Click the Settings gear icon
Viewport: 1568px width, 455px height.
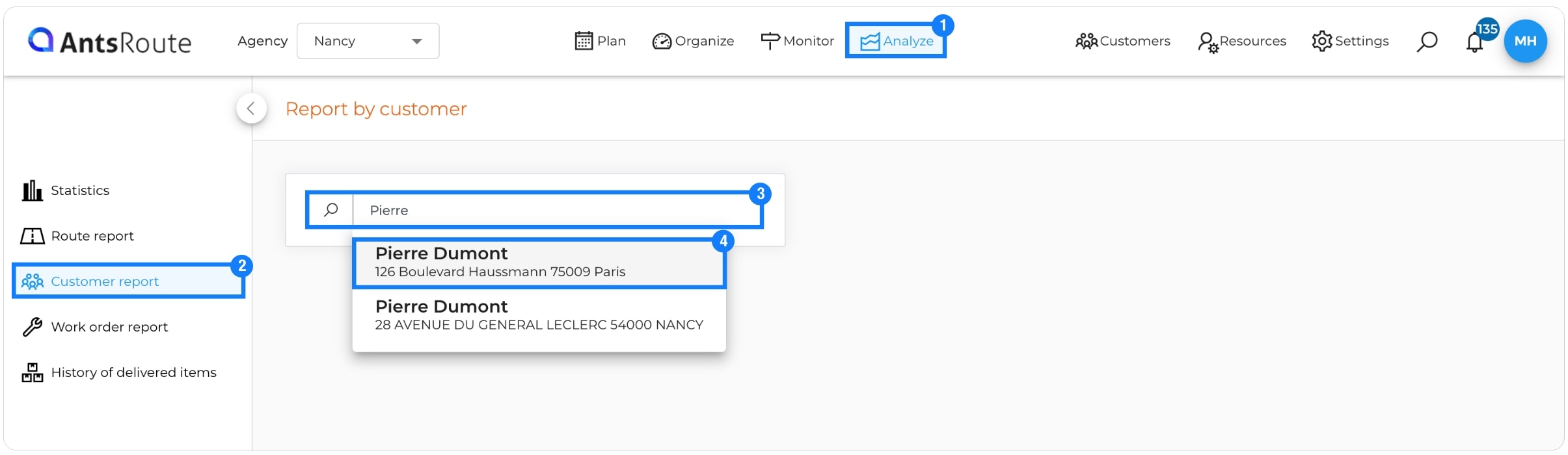(1322, 41)
